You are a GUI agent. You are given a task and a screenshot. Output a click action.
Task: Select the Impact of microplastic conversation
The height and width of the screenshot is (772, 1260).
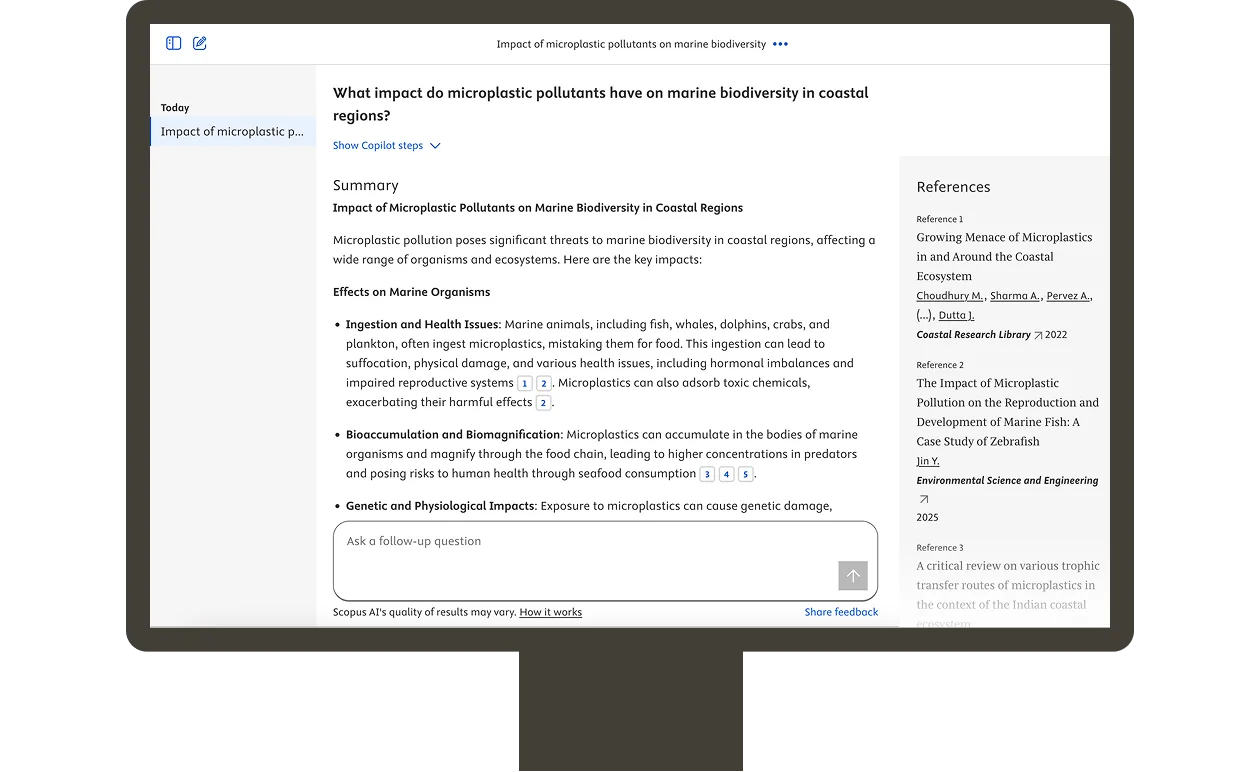[x=232, y=131]
